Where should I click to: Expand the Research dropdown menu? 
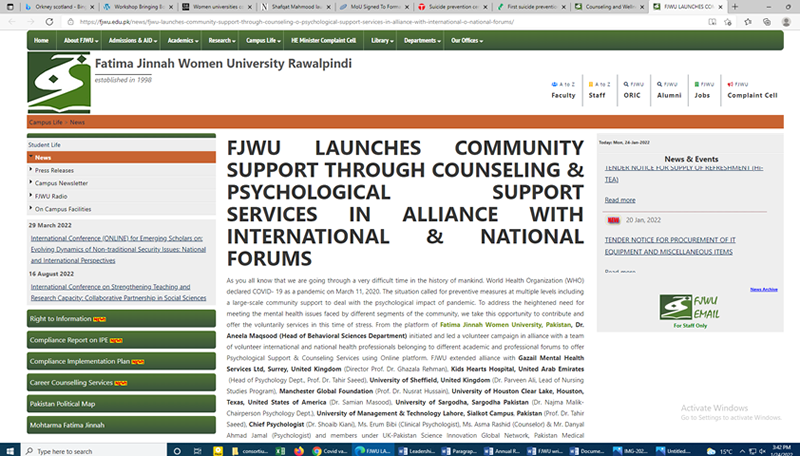221,40
